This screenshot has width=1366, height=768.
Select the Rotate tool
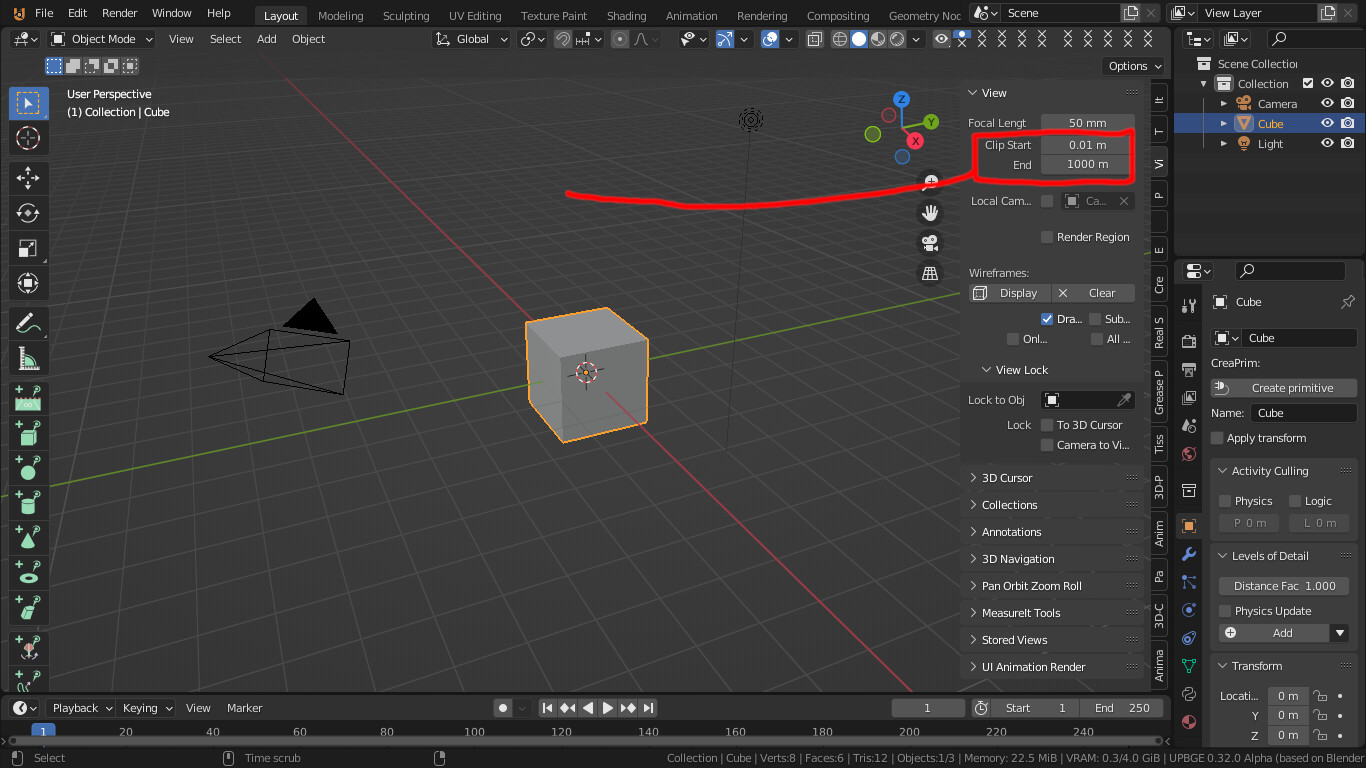(x=28, y=213)
